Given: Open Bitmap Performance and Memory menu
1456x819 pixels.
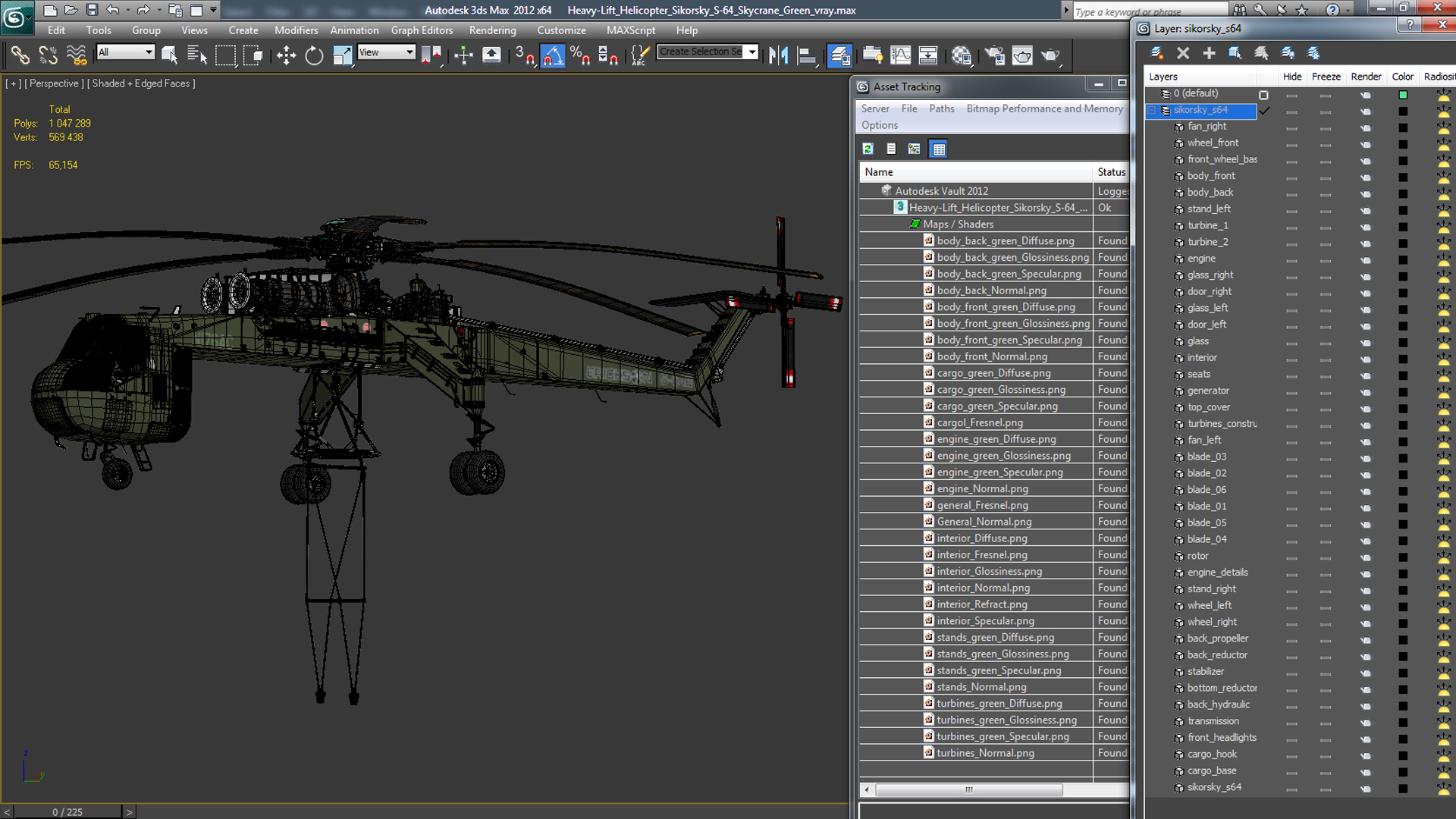Looking at the screenshot, I should 1044,108.
